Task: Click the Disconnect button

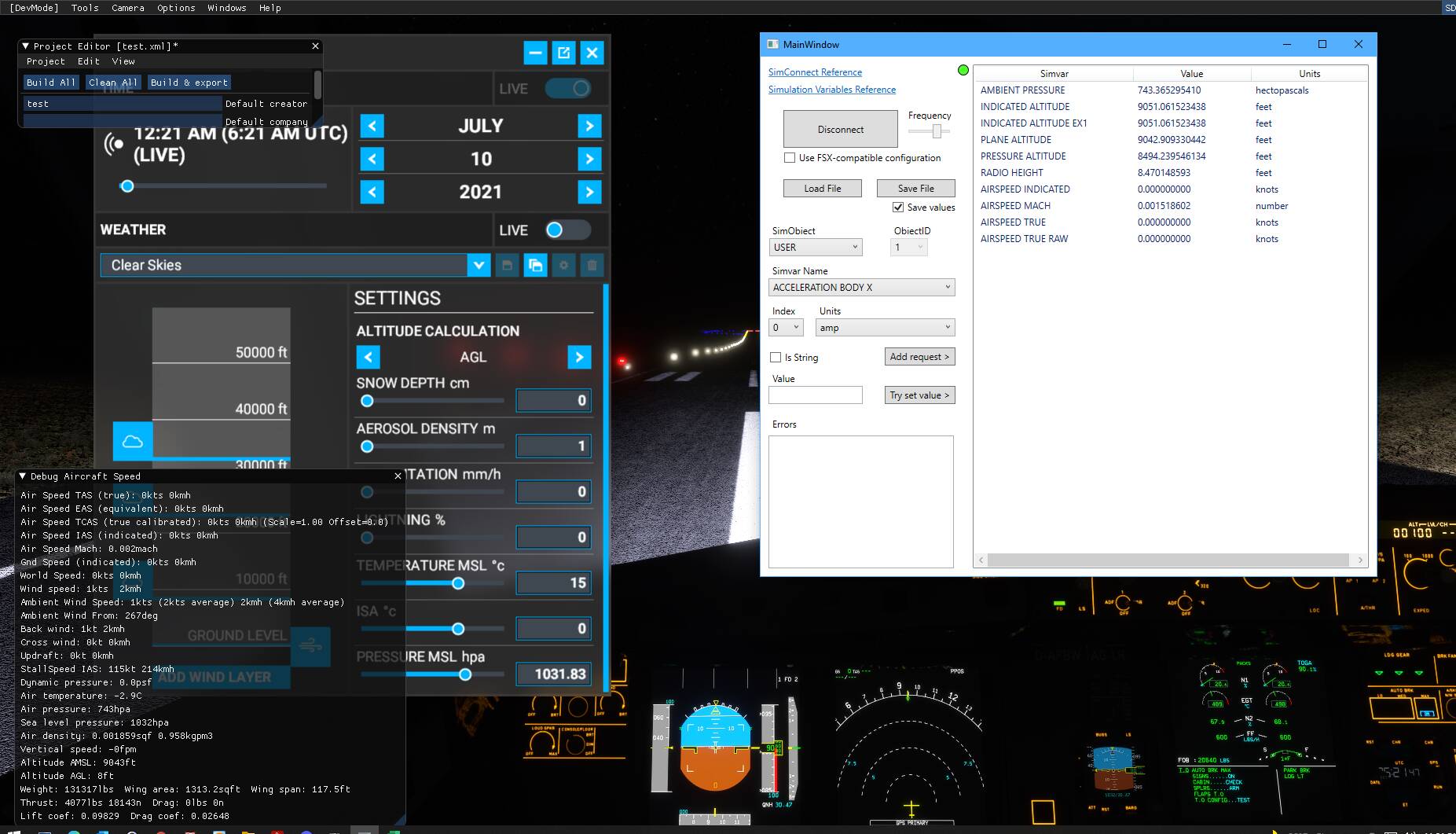Action: [x=841, y=129]
